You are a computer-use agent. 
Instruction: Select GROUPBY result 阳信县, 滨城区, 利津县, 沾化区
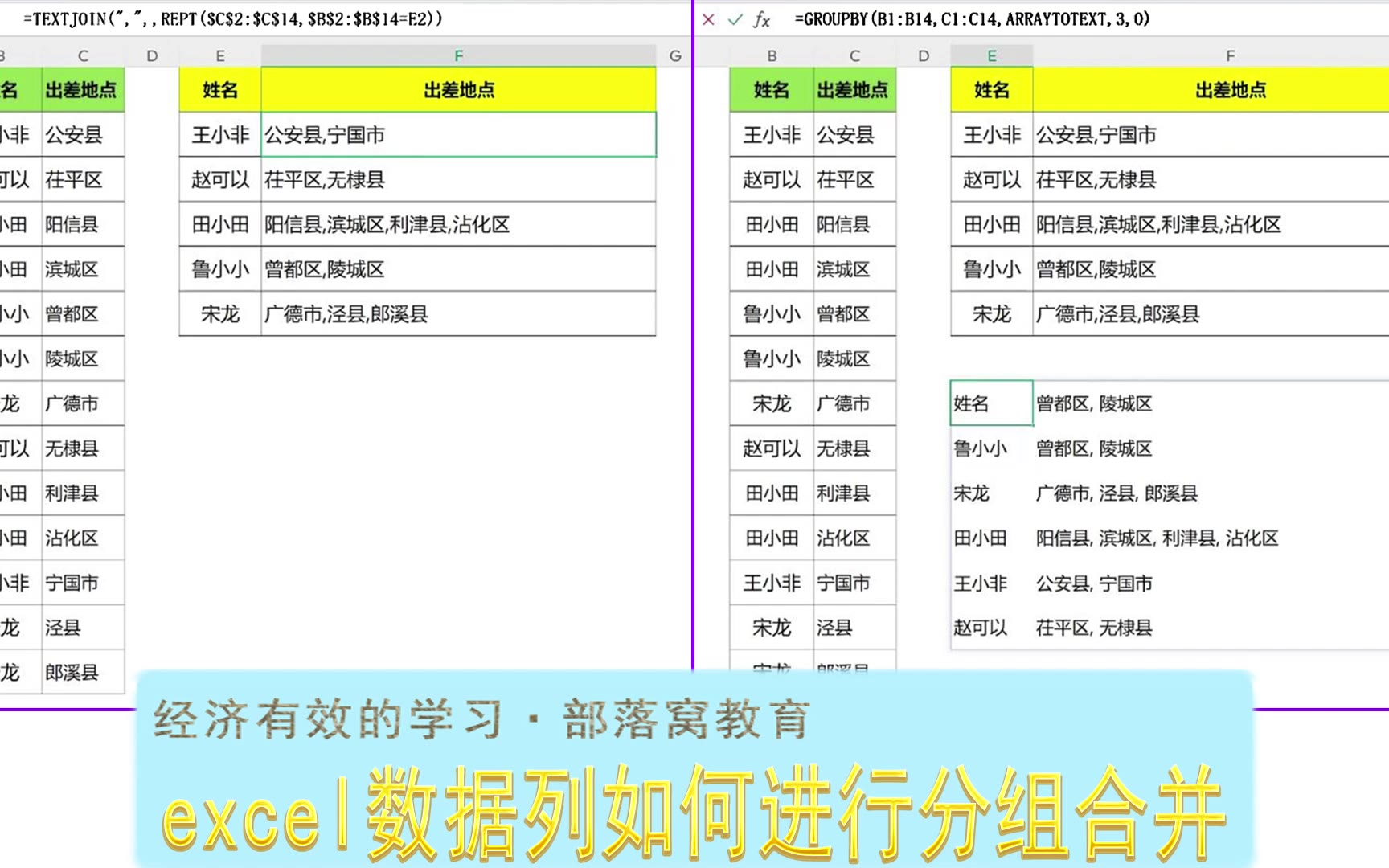1156,538
